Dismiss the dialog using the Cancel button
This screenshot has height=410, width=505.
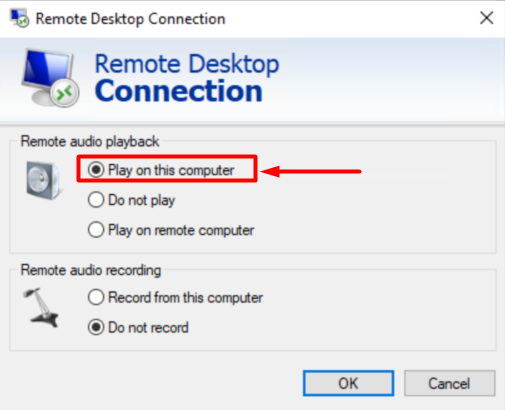click(449, 383)
